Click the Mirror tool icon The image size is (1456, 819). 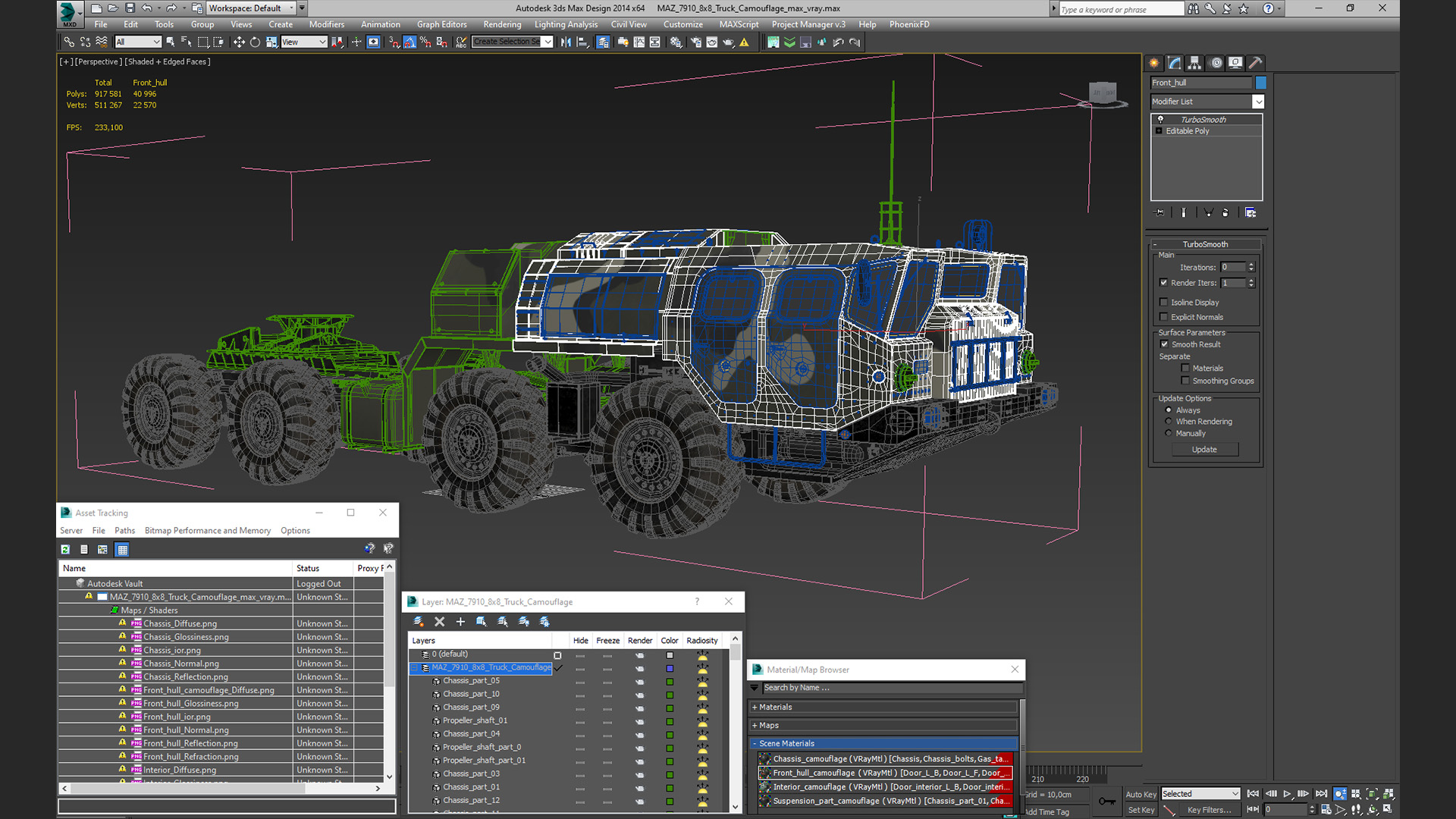tap(566, 42)
